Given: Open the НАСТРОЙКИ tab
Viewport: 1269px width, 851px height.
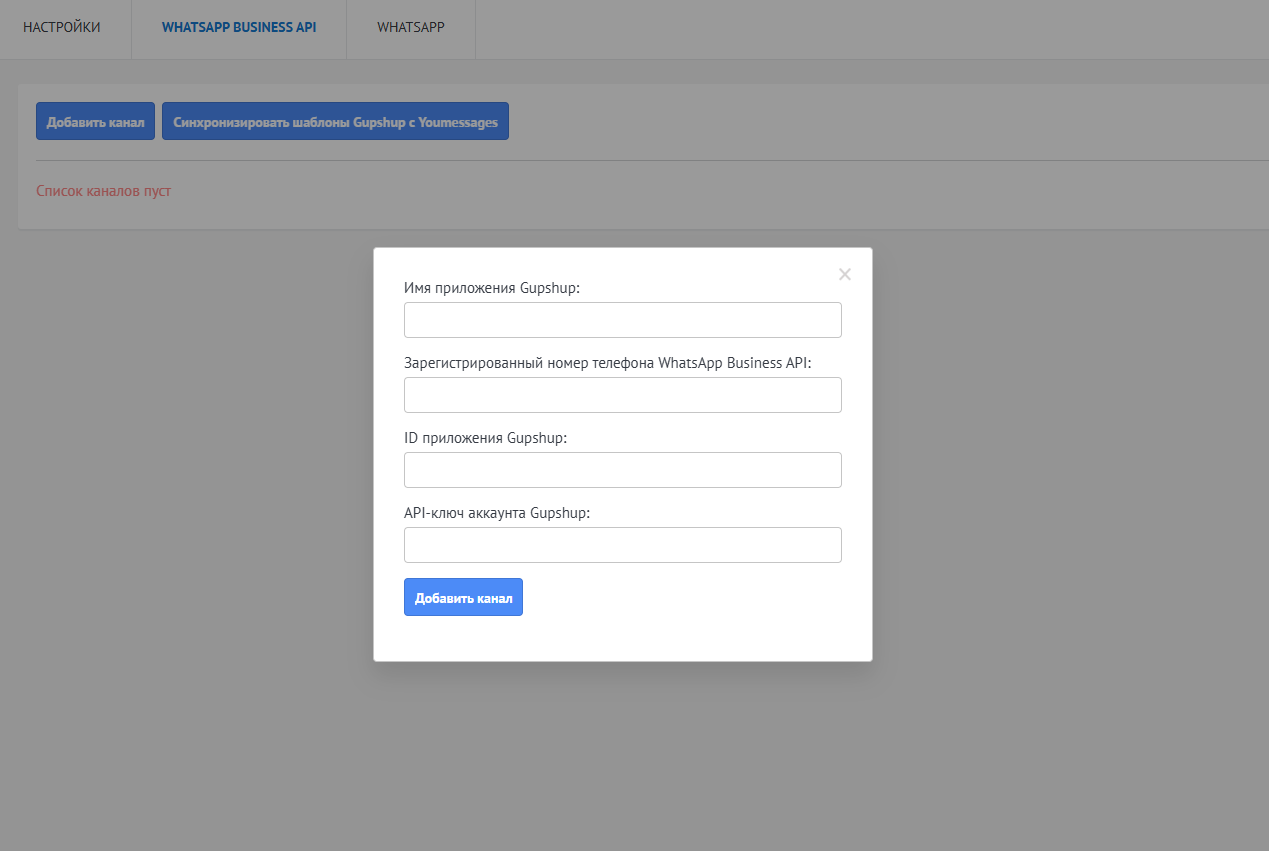Looking at the screenshot, I should (62, 28).
